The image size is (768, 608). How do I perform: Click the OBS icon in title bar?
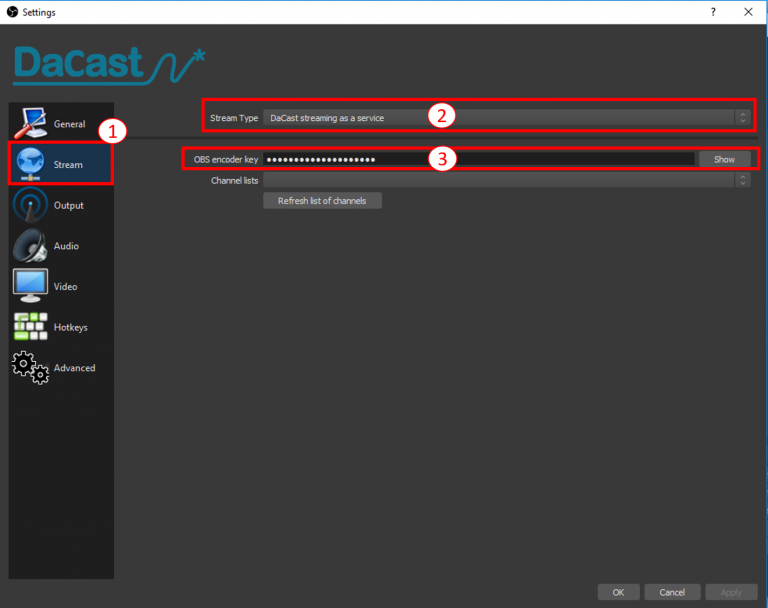[11, 12]
